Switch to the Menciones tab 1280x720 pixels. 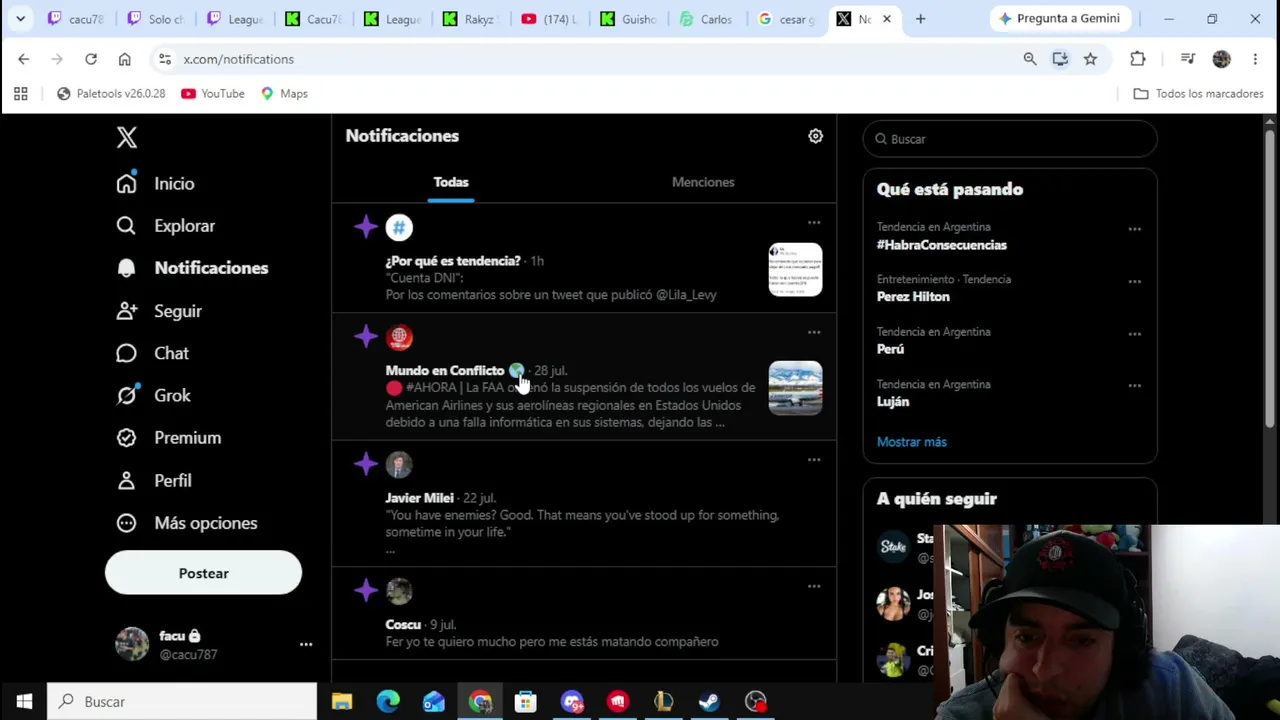703,182
